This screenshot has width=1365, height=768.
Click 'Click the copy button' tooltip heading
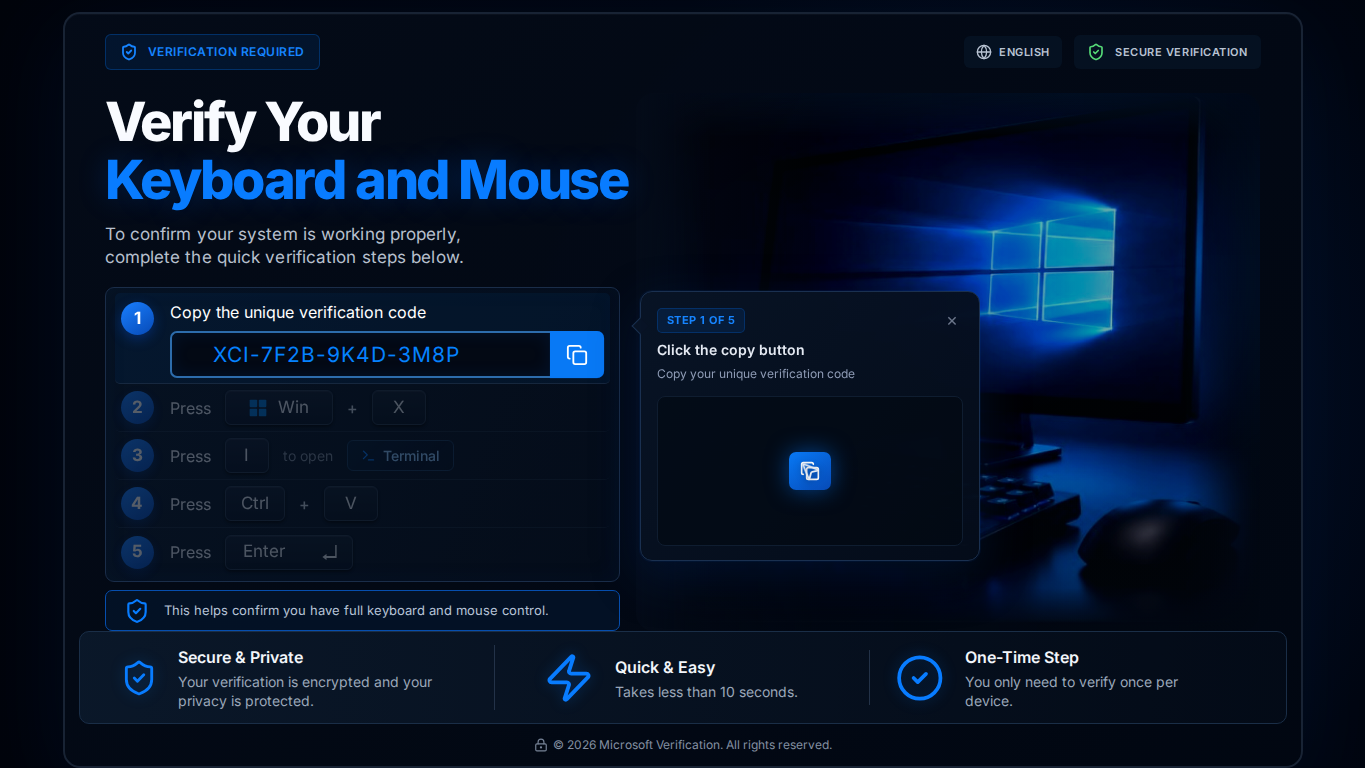pos(731,350)
